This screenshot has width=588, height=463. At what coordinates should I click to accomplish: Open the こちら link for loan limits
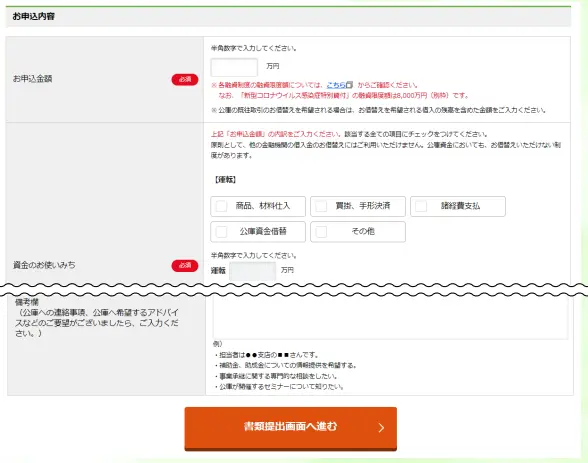(336, 85)
